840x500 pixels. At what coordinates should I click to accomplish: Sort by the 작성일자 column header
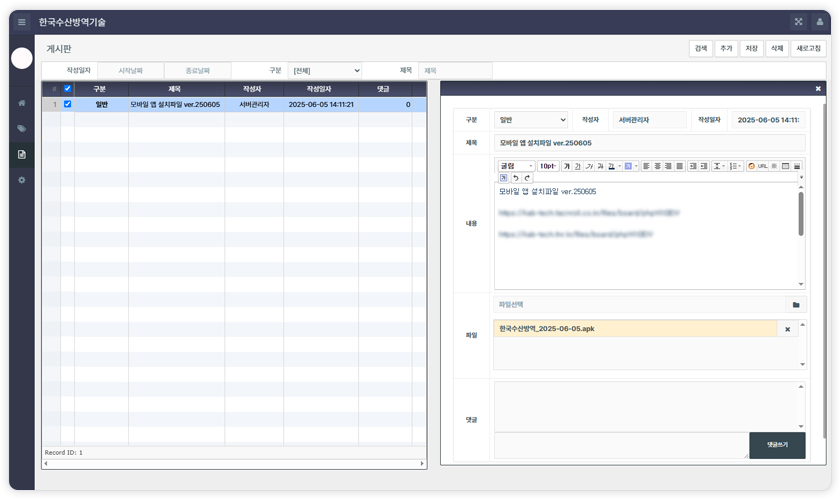(x=319, y=89)
